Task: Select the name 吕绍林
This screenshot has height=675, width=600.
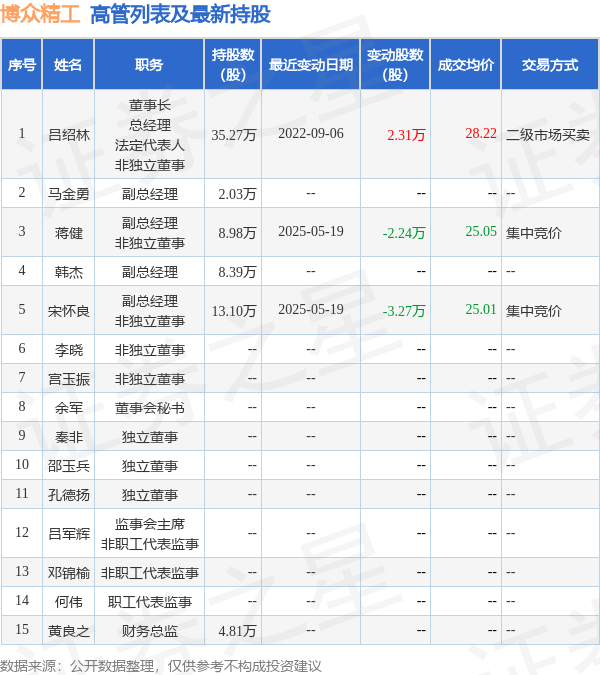Action: (x=69, y=135)
